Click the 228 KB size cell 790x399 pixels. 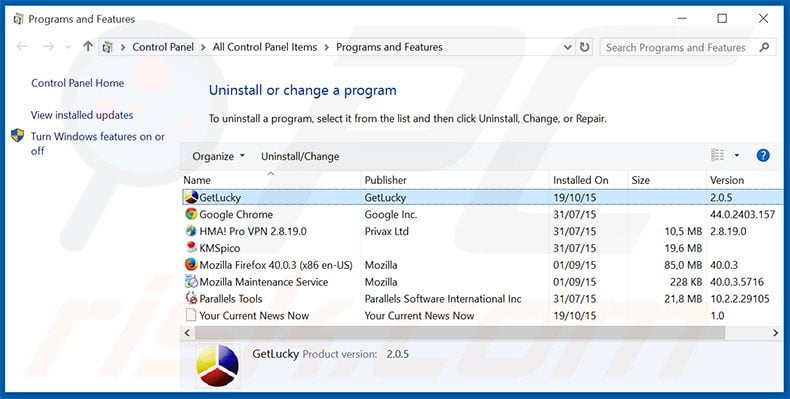click(x=686, y=282)
